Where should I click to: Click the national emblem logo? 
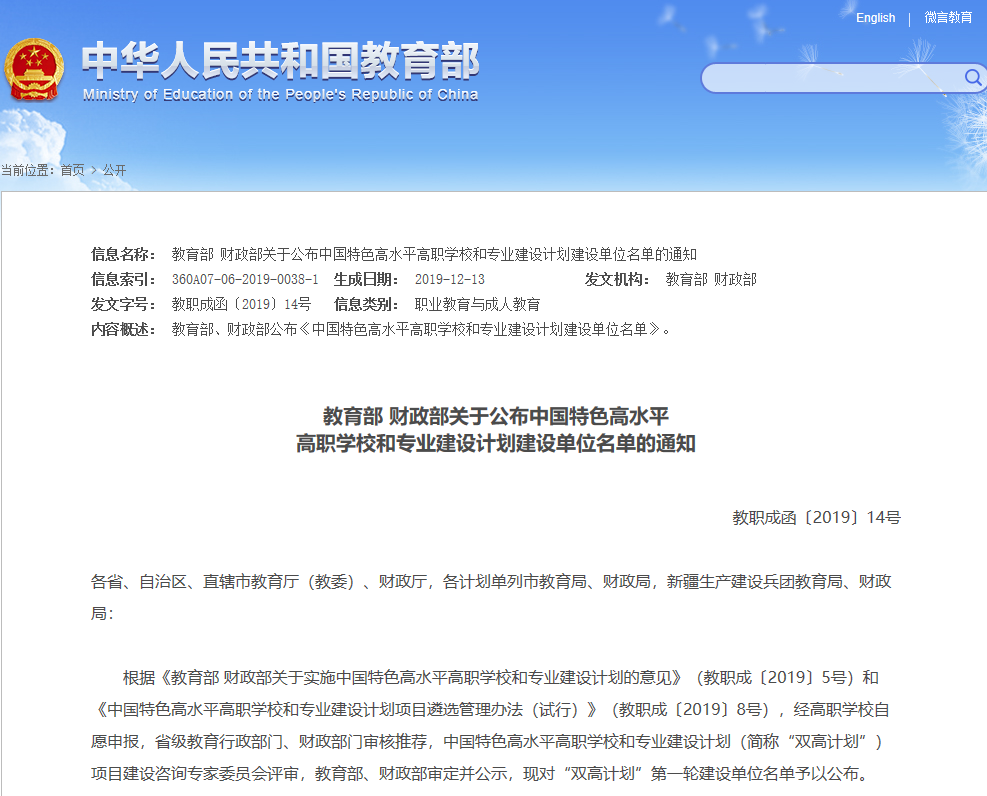coord(33,69)
